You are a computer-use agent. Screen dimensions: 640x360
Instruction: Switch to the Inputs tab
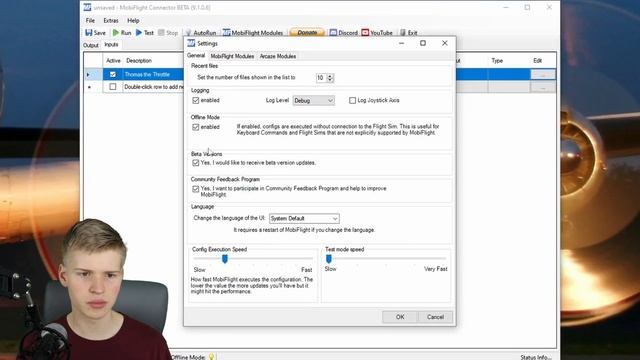pos(111,44)
